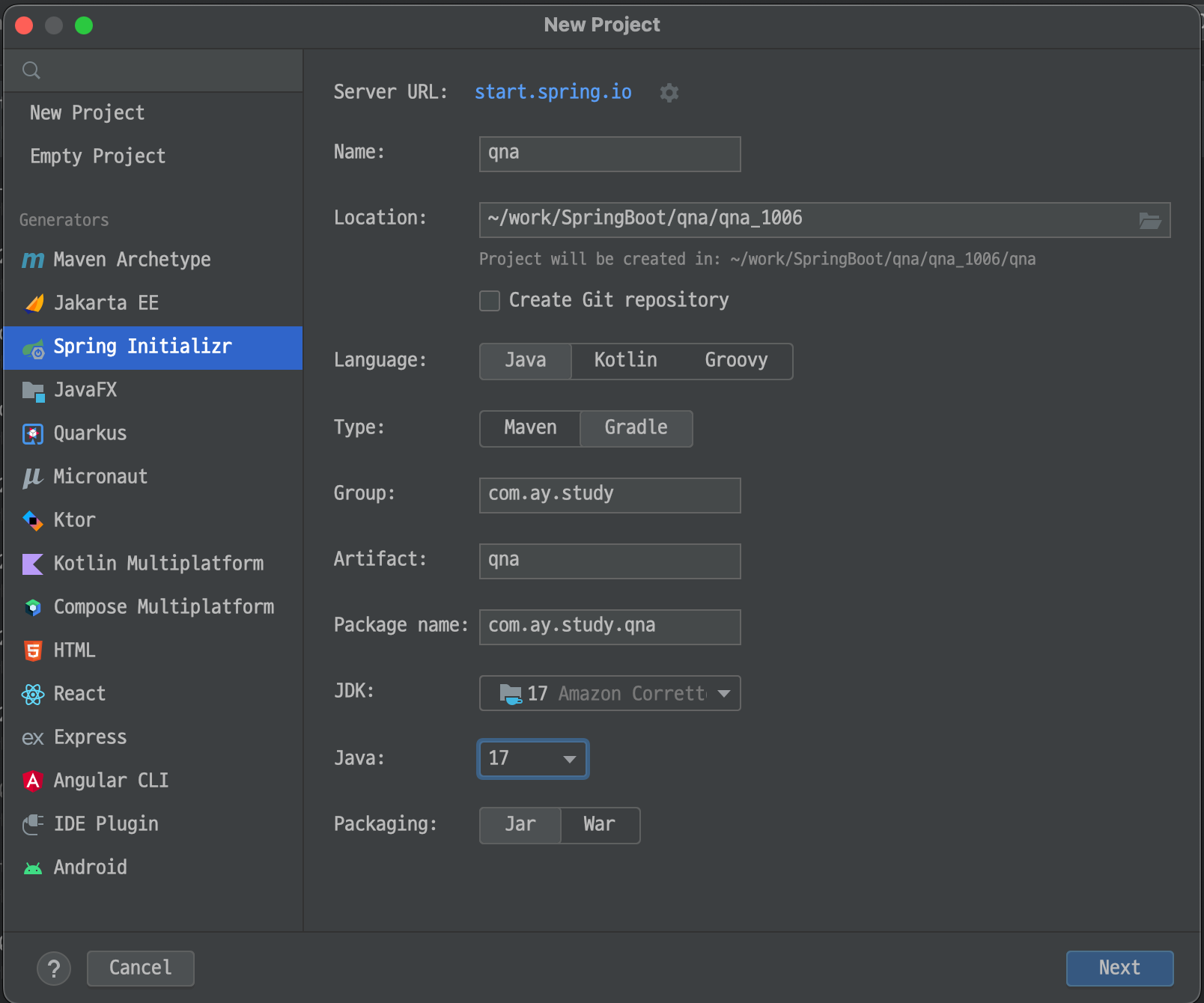Click the generator search field

[153, 71]
